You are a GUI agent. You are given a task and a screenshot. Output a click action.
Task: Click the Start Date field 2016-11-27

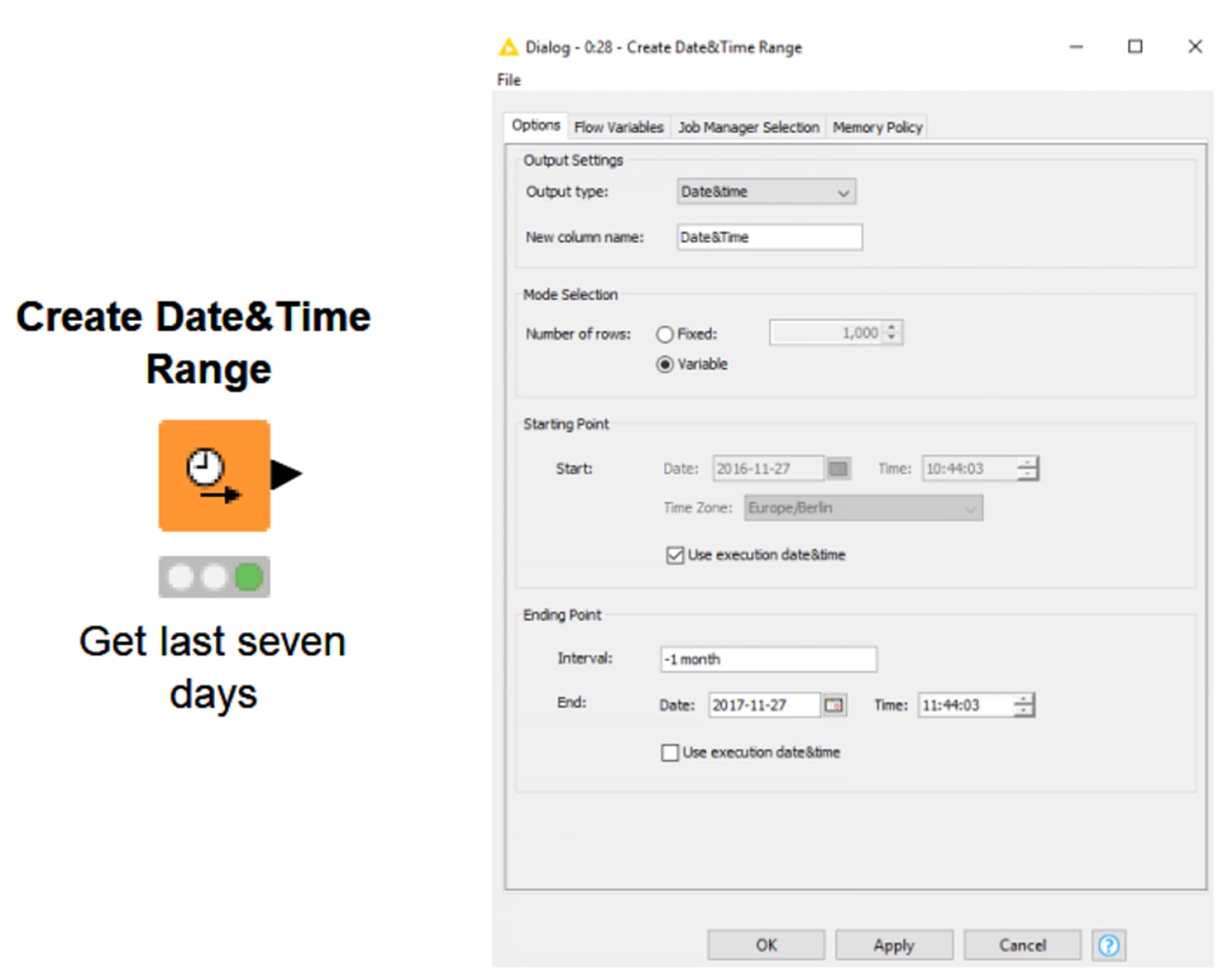click(768, 468)
